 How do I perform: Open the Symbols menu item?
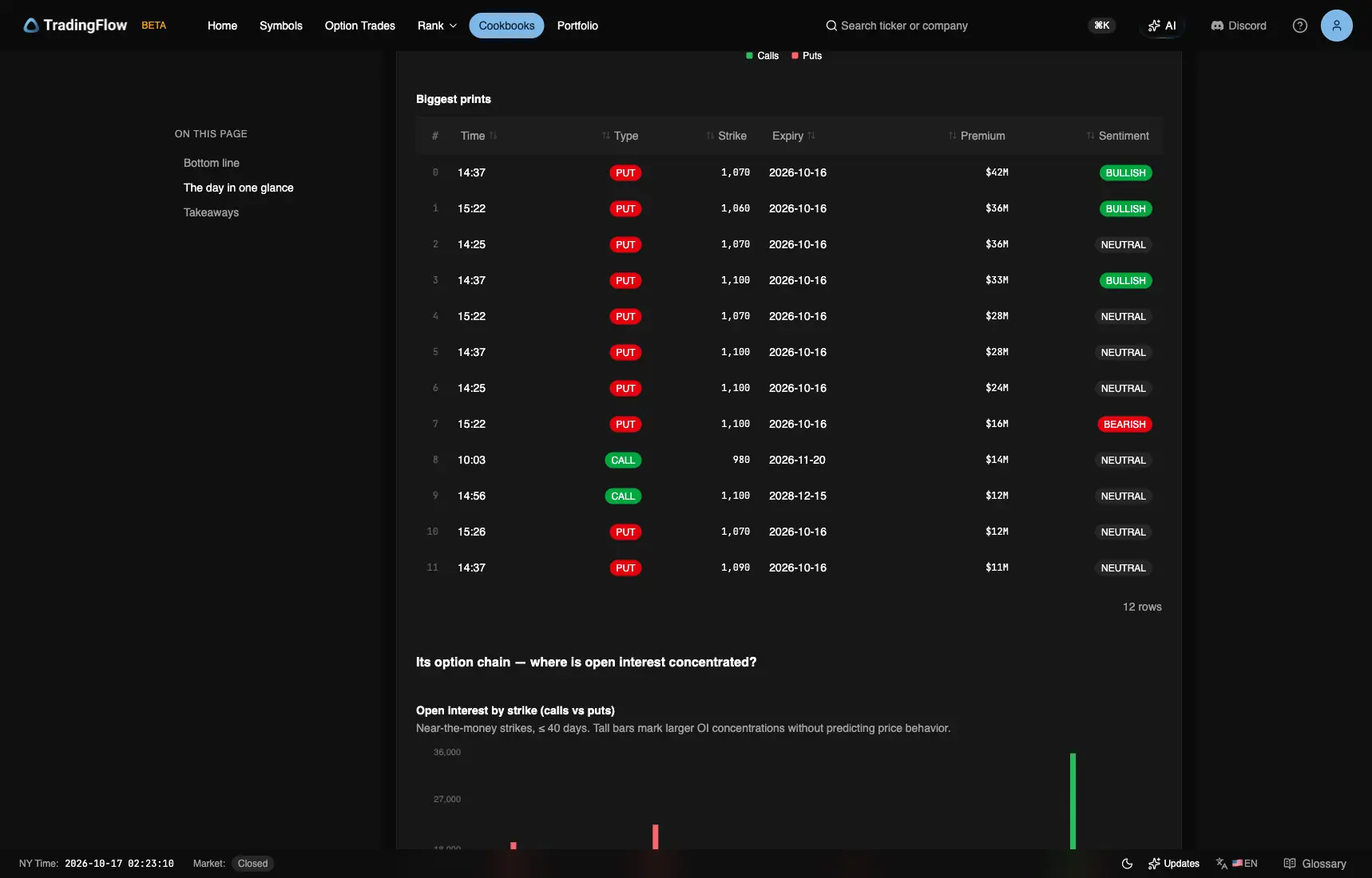(281, 26)
